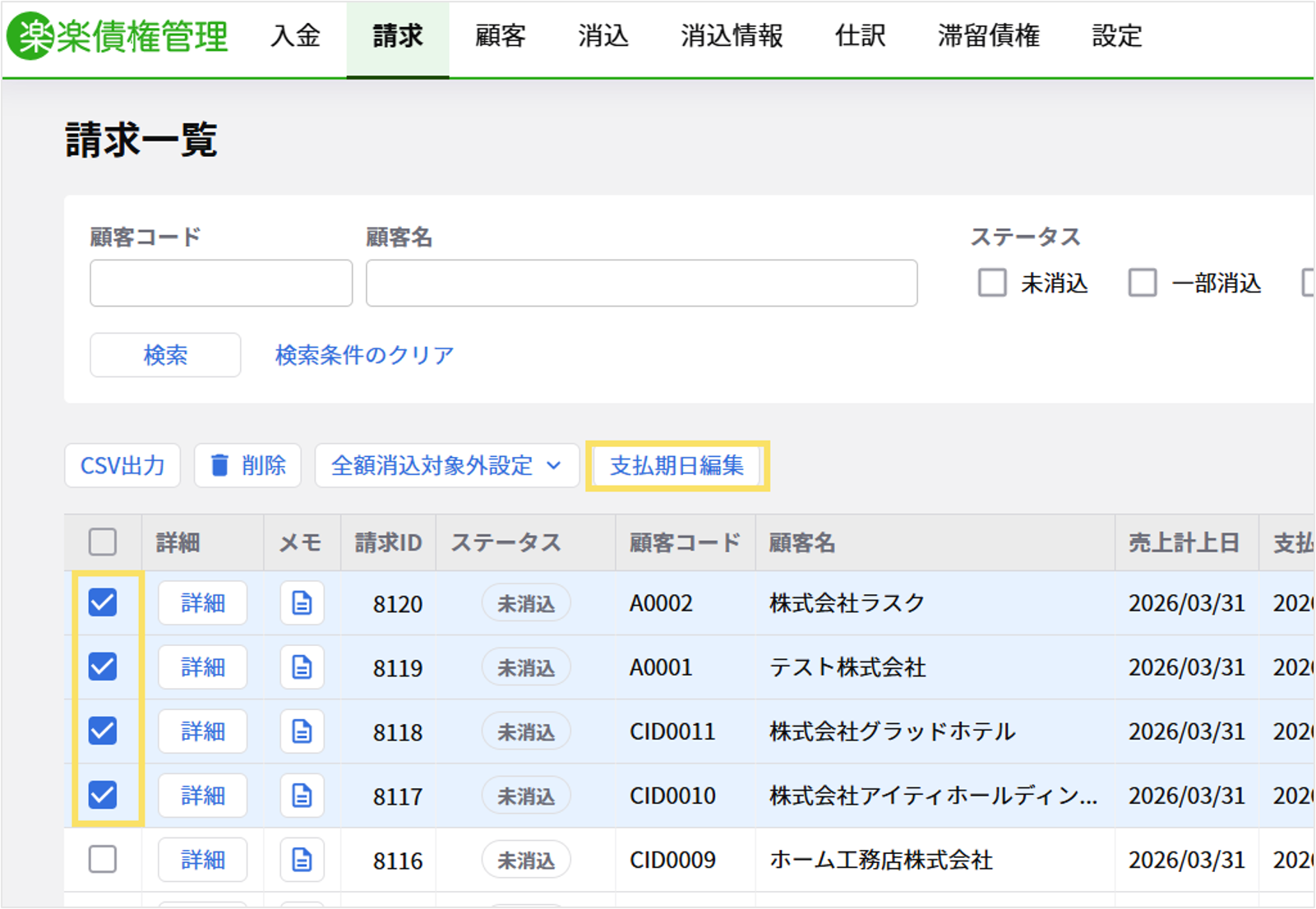The height and width of the screenshot is (909, 1316).
Task: Enable the 一部消込 status filter checkbox
Action: (1143, 283)
